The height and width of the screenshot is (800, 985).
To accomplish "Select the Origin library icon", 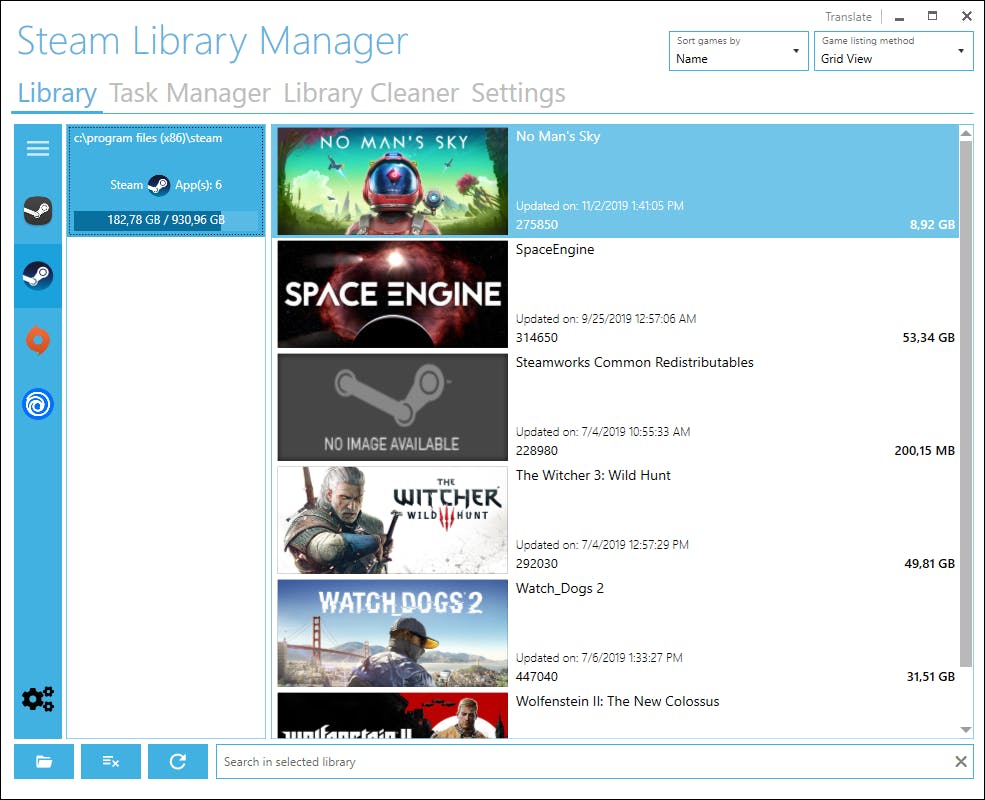I will [37, 340].
